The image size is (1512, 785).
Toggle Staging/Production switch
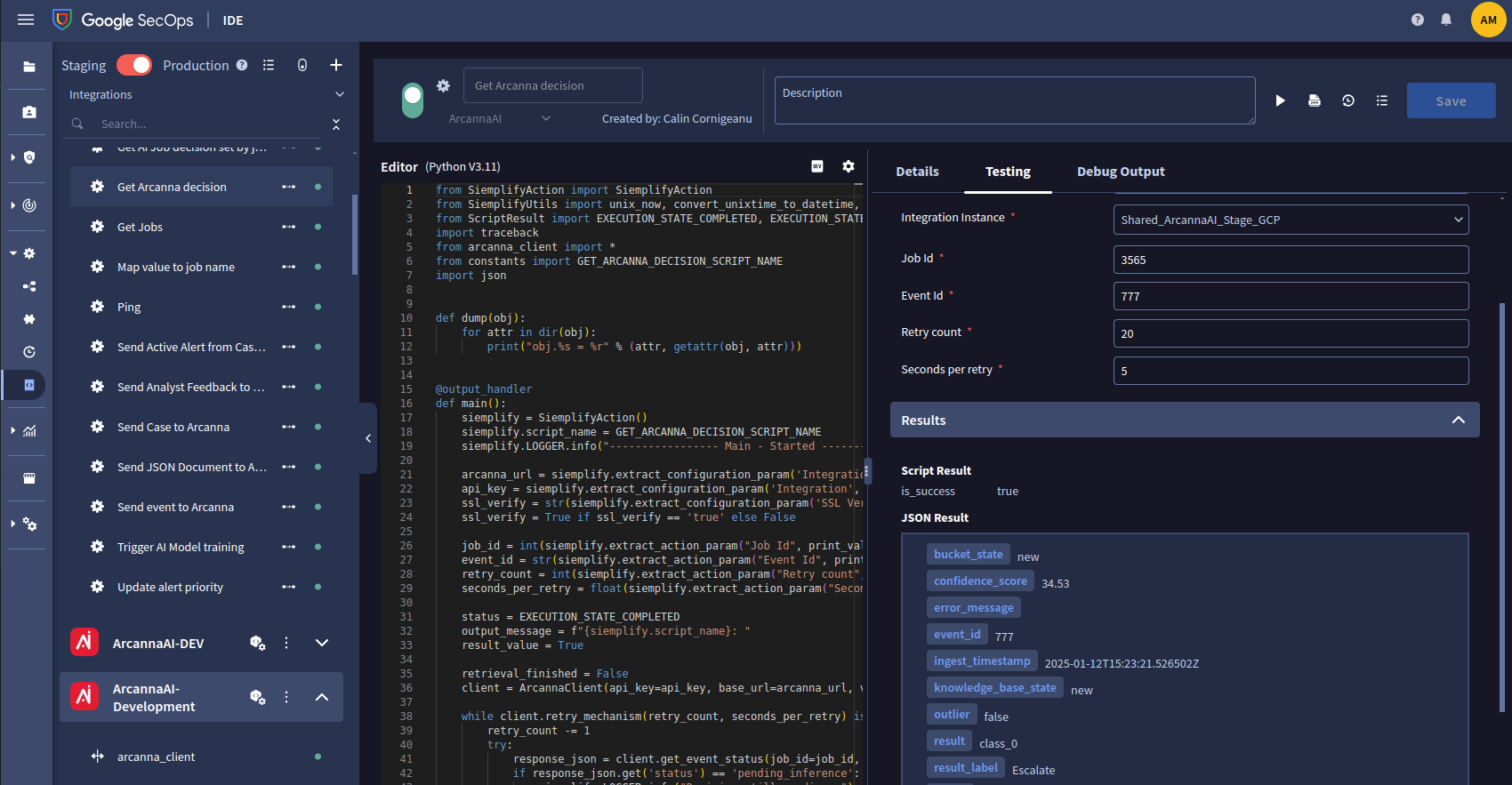click(x=134, y=65)
